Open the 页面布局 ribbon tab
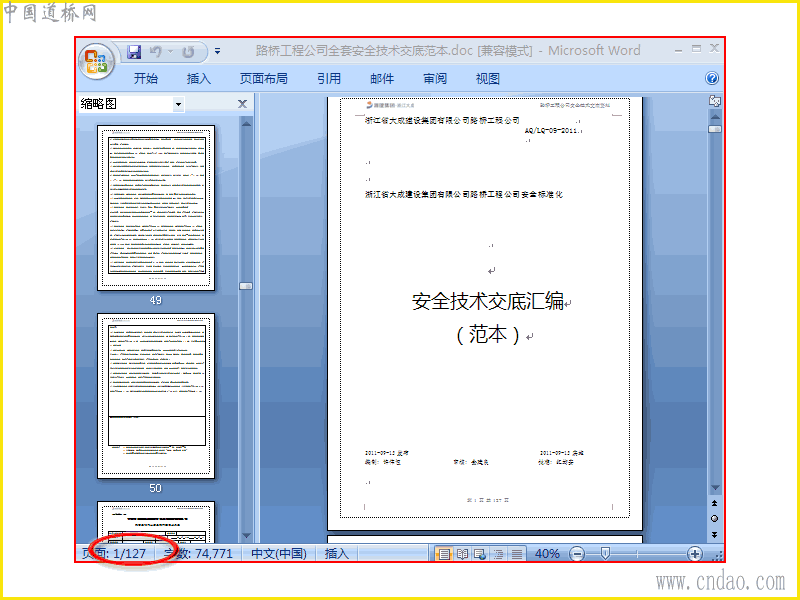Viewport: 800px width, 600px height. coord(264,79)
